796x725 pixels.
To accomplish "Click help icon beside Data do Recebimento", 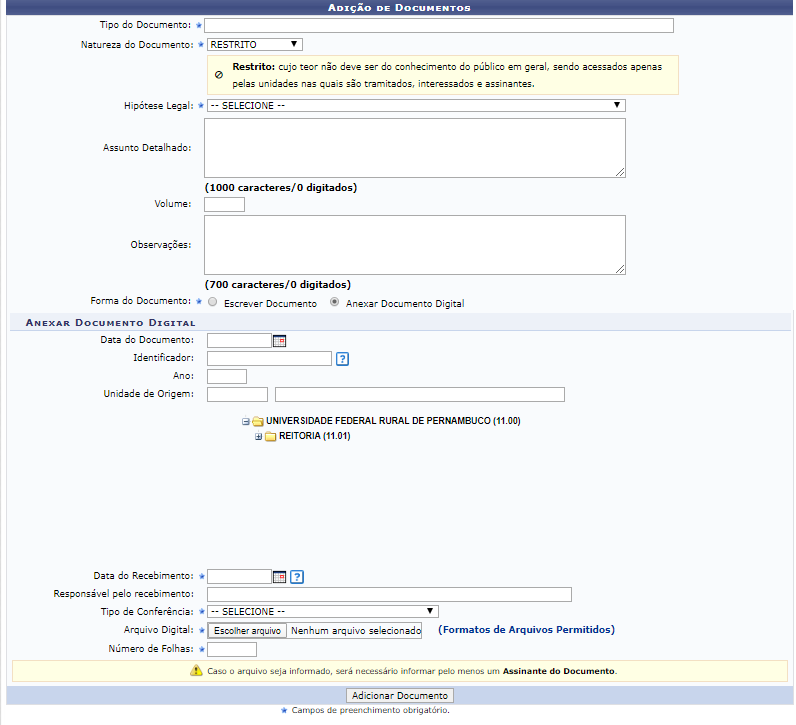I will (297, 577).
